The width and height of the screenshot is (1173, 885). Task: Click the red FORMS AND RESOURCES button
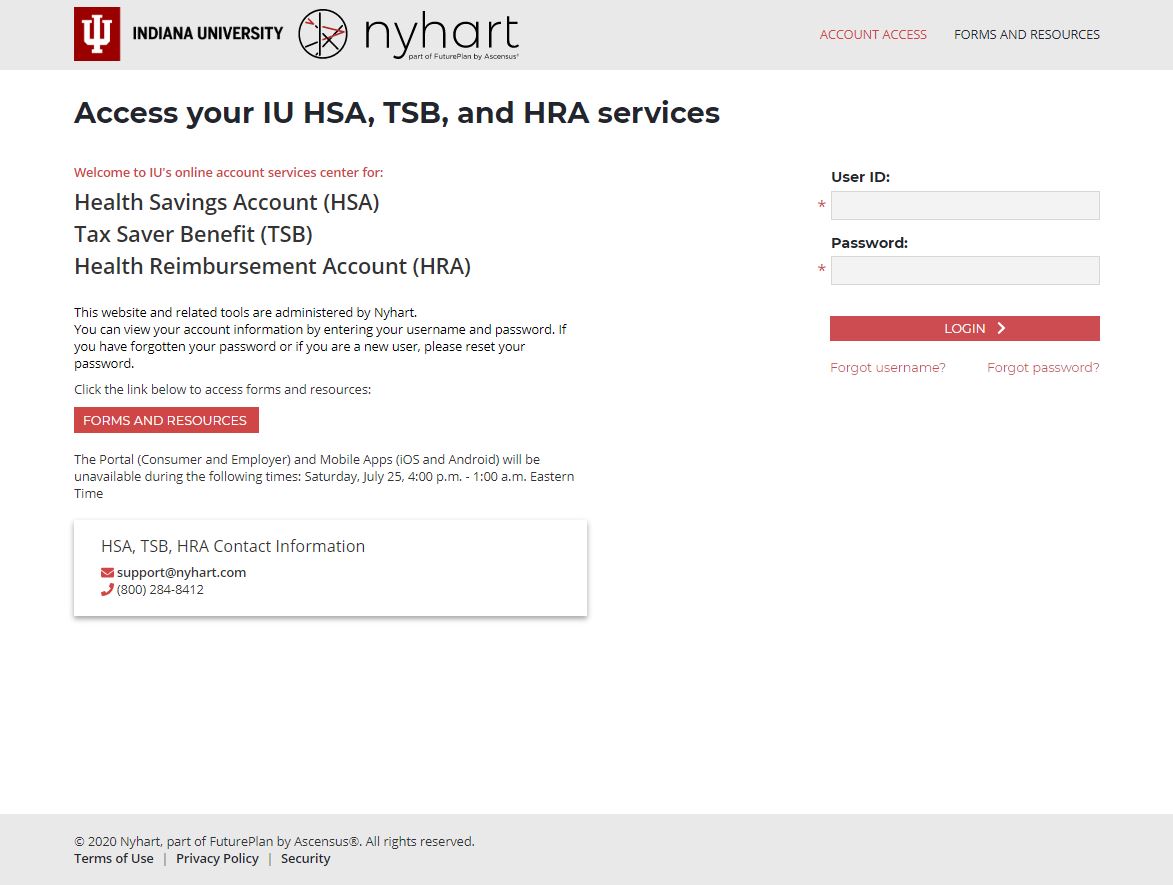(x=166, y=421)
